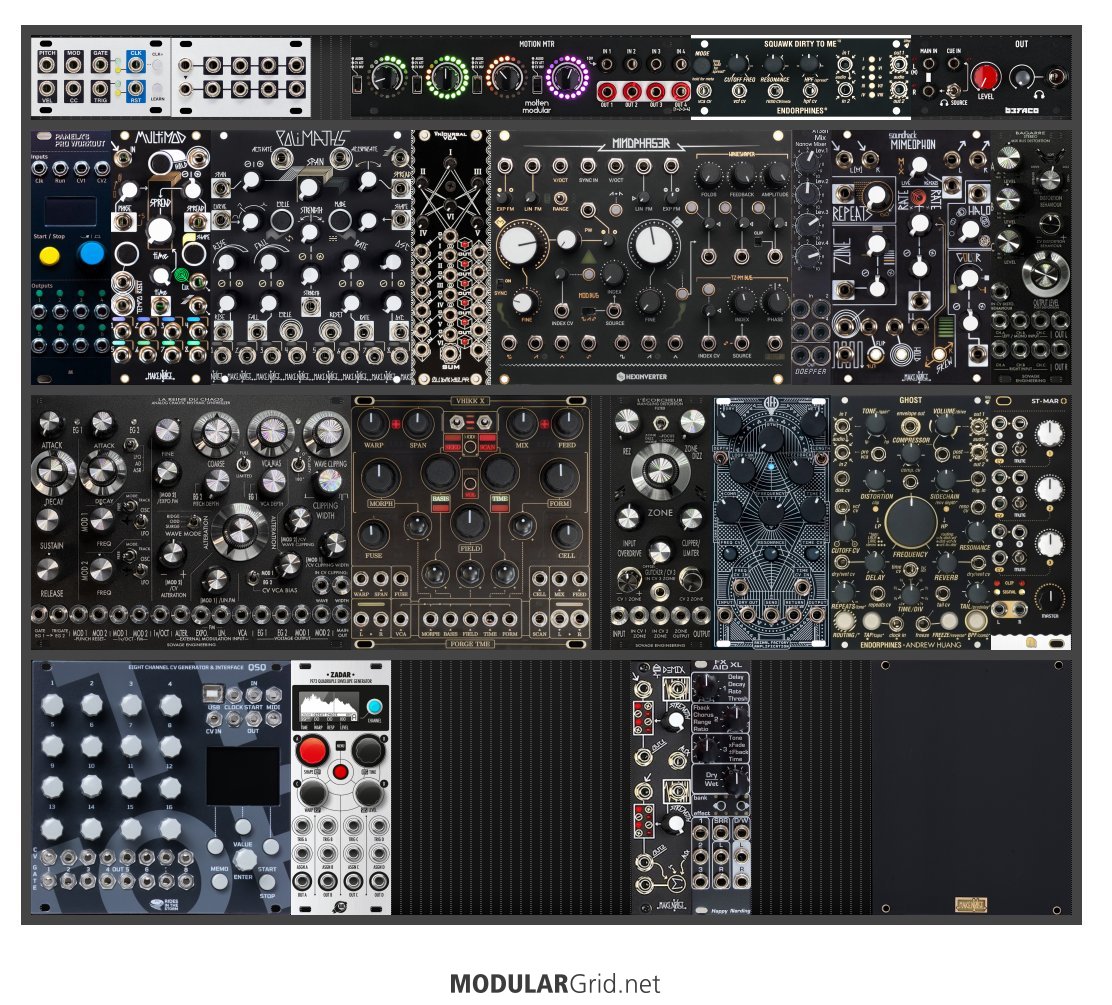Push the MODE button on Squawk Dirty To Me
The width and height of the screenshot is (1112, 1005).
click(703, 67)
